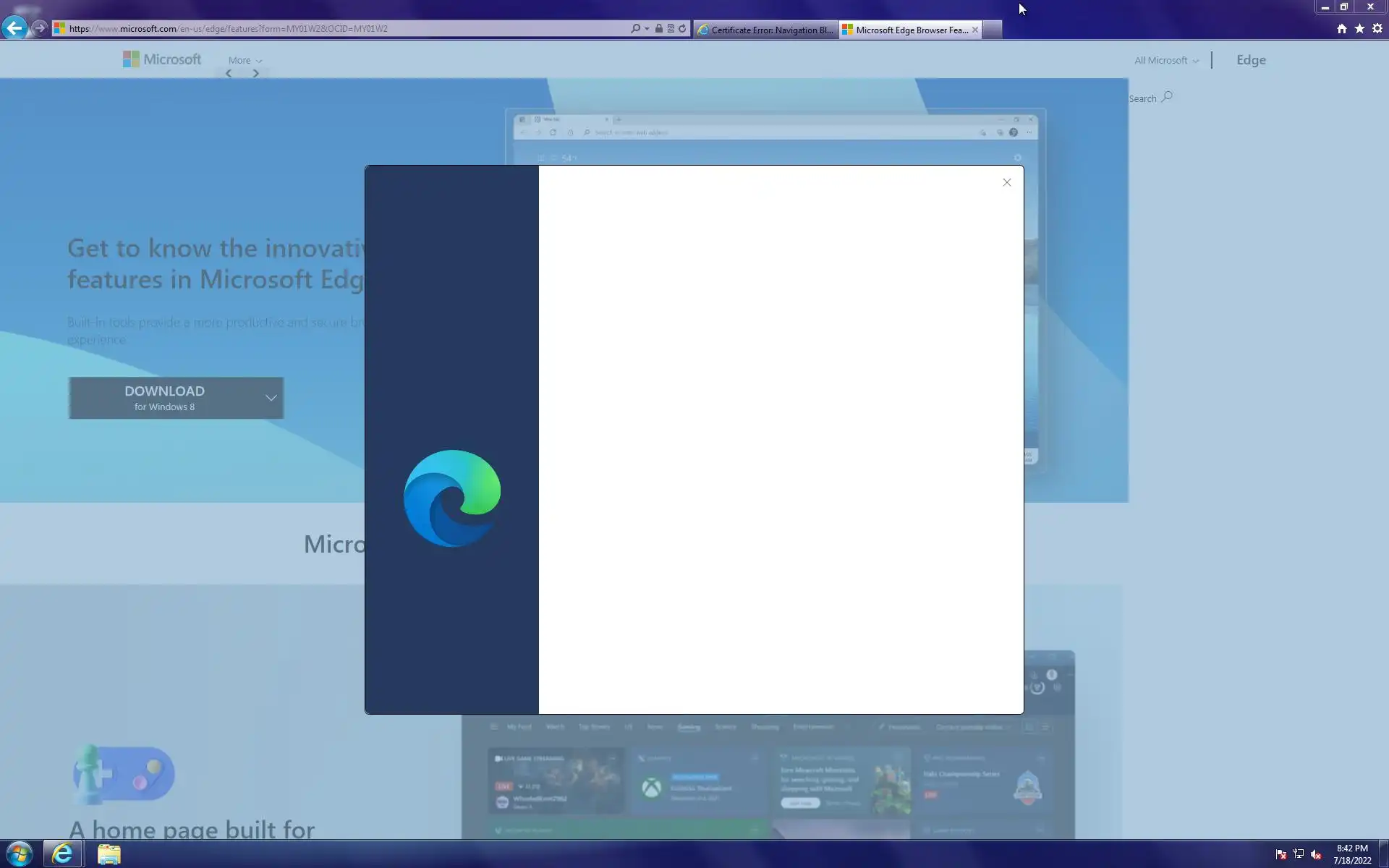The image size is (1389, 868).
Task: Click the browser Forward arrow button
Action: click(x=40, y=28)
